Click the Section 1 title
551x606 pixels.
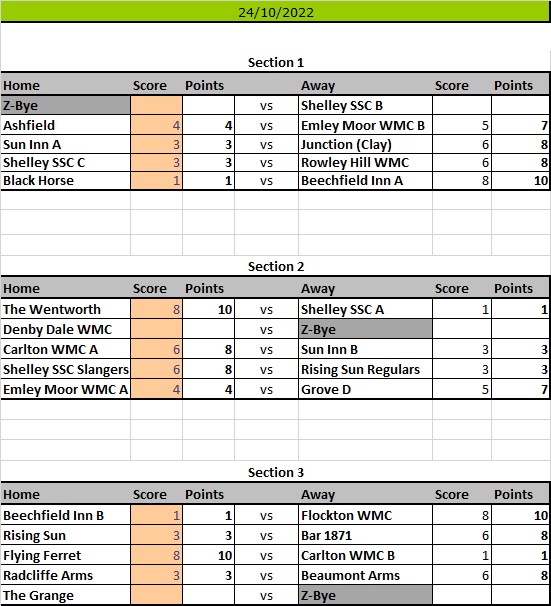(276, 63)
